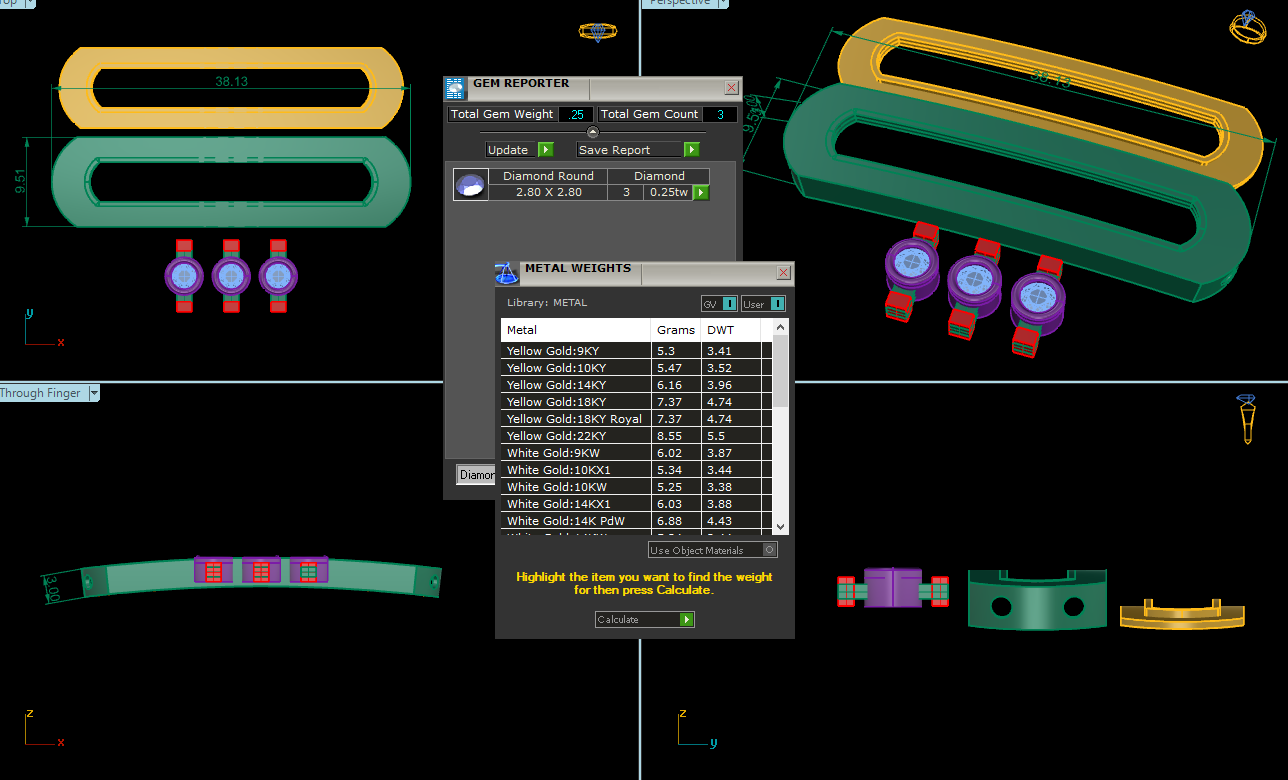This screenshot has height=780, width=1288.
Task: Click the gem icon in Top viewport
Action: [x=598, y=32]
